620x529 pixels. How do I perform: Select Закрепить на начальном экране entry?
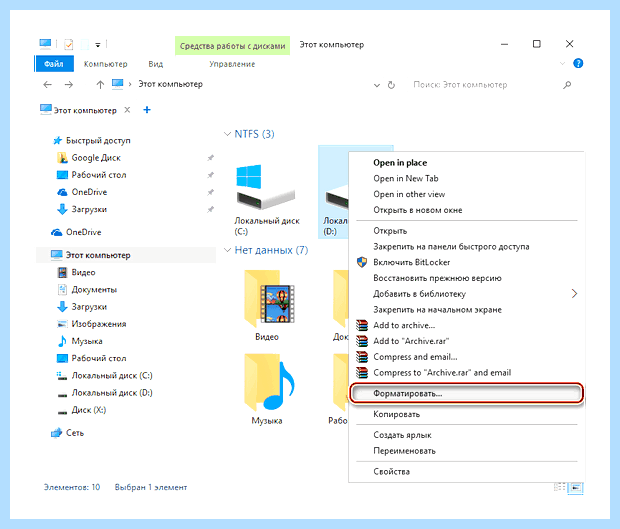(x=437, y=310)
